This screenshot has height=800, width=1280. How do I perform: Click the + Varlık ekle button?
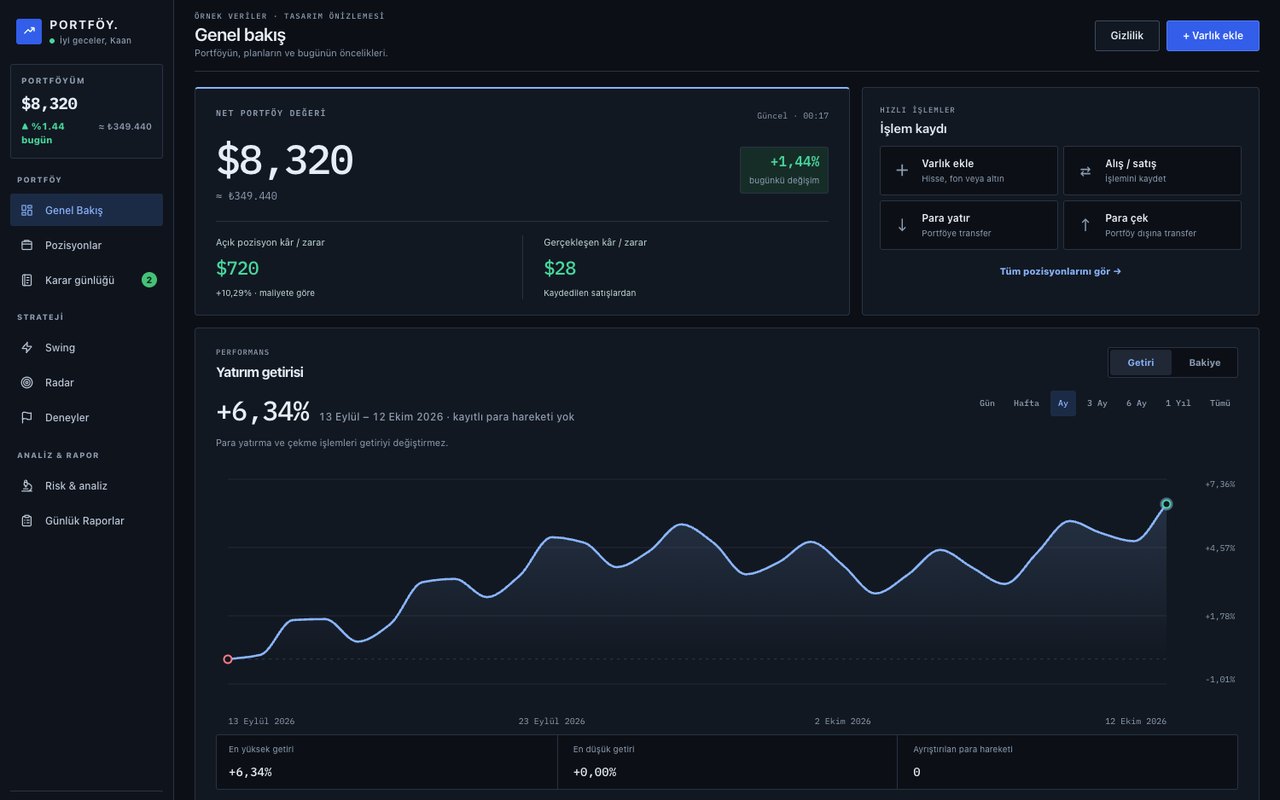[x=1213, y=35]
